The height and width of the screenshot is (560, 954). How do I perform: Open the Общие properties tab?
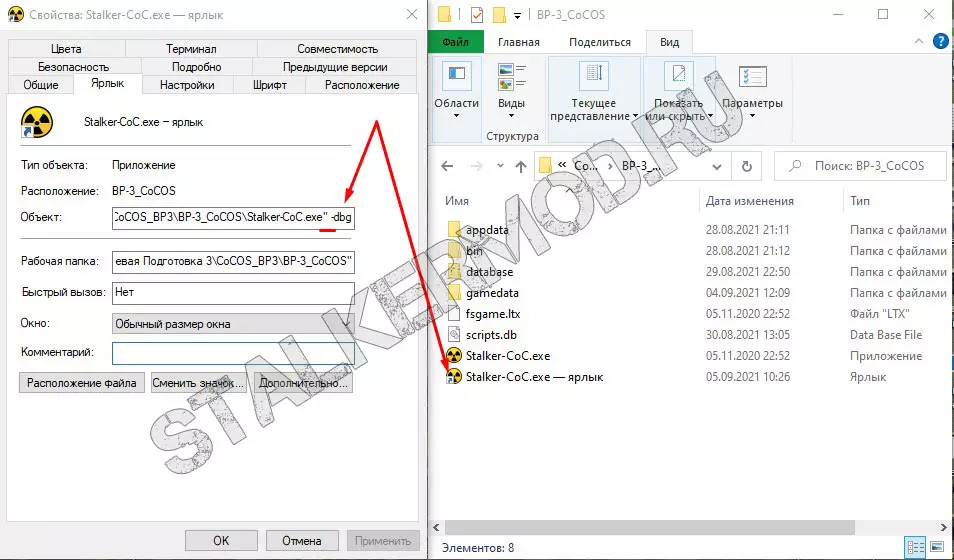pyautogui.click(x=41, y=85)
